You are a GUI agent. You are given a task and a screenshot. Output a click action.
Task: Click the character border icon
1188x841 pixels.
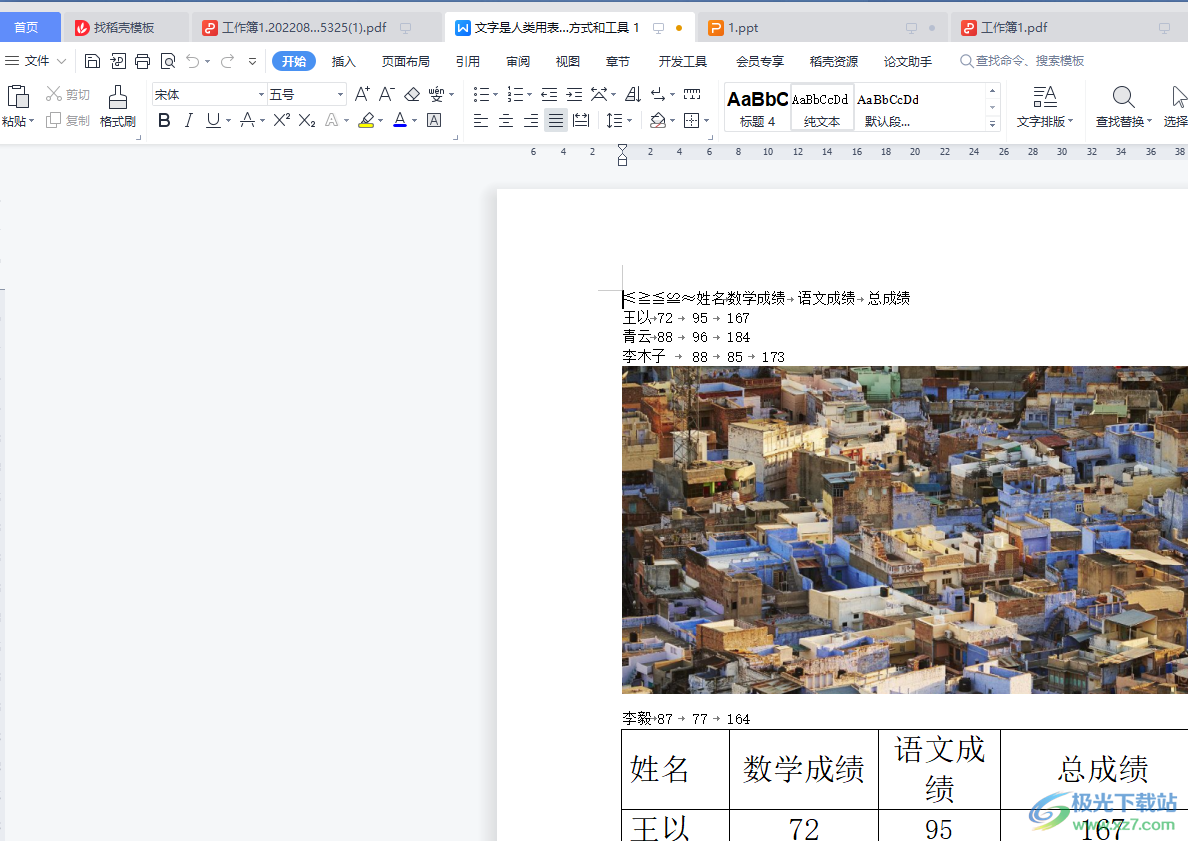pyautogui.click(x=434, y=121)
